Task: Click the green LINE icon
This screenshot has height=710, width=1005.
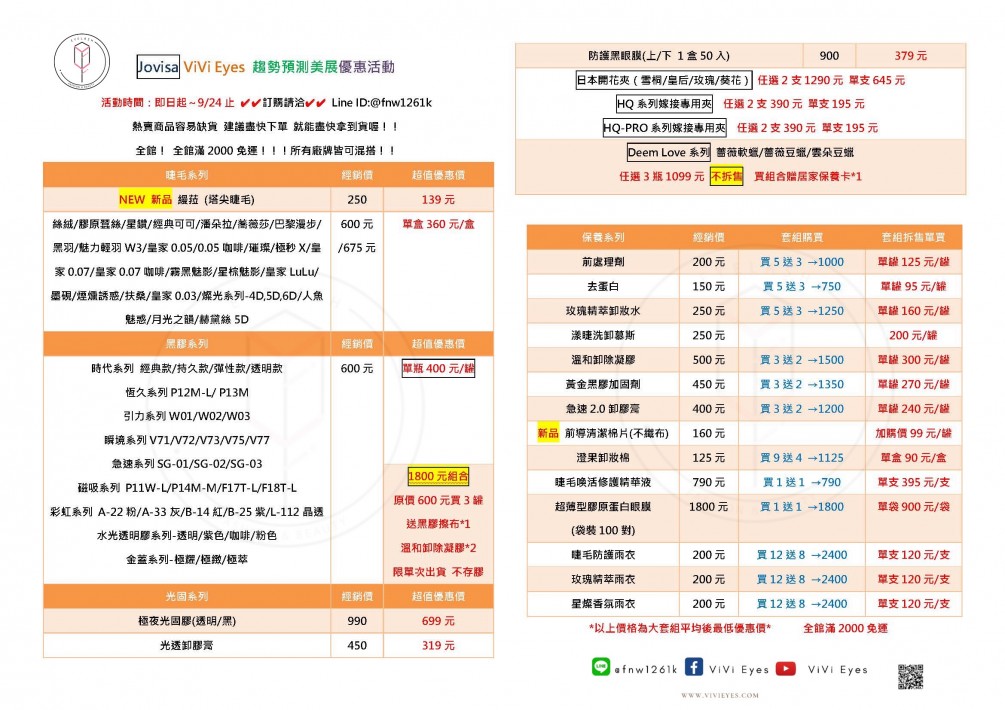Action: (x=601, y=667)
